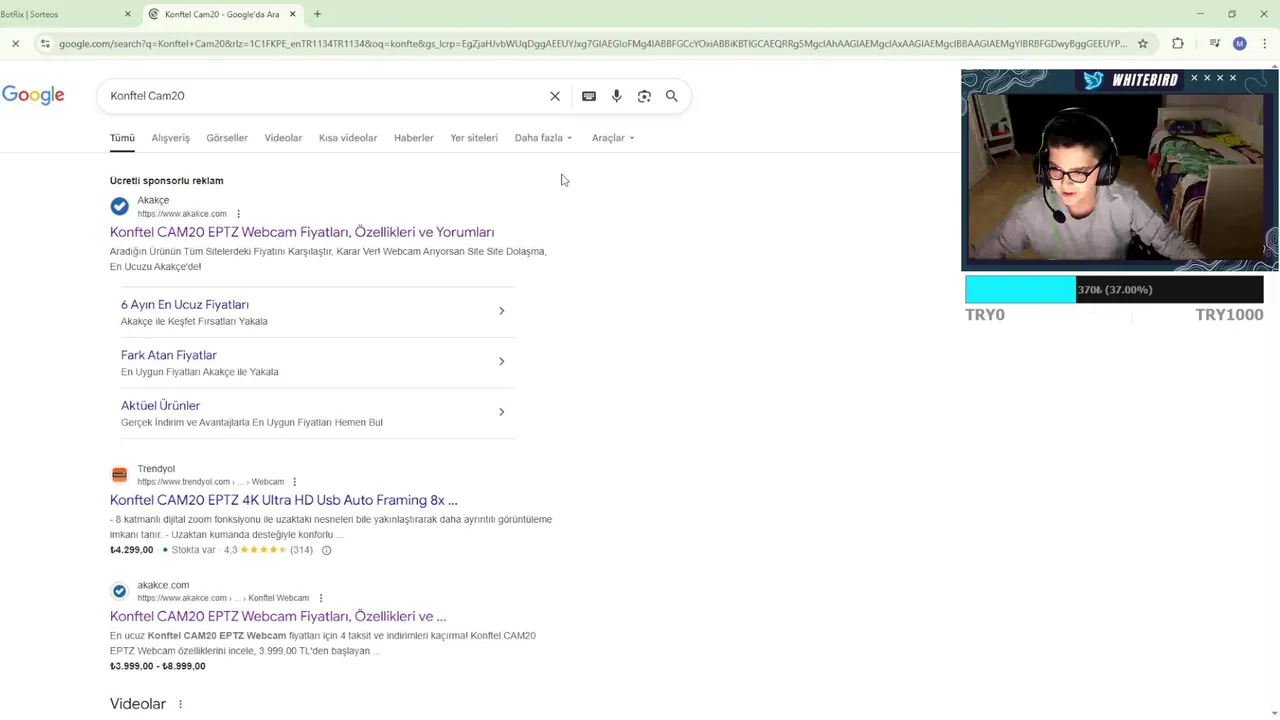1280x720 pixels.
Task: Switch to Videolar tab
Action: [283, 138]
